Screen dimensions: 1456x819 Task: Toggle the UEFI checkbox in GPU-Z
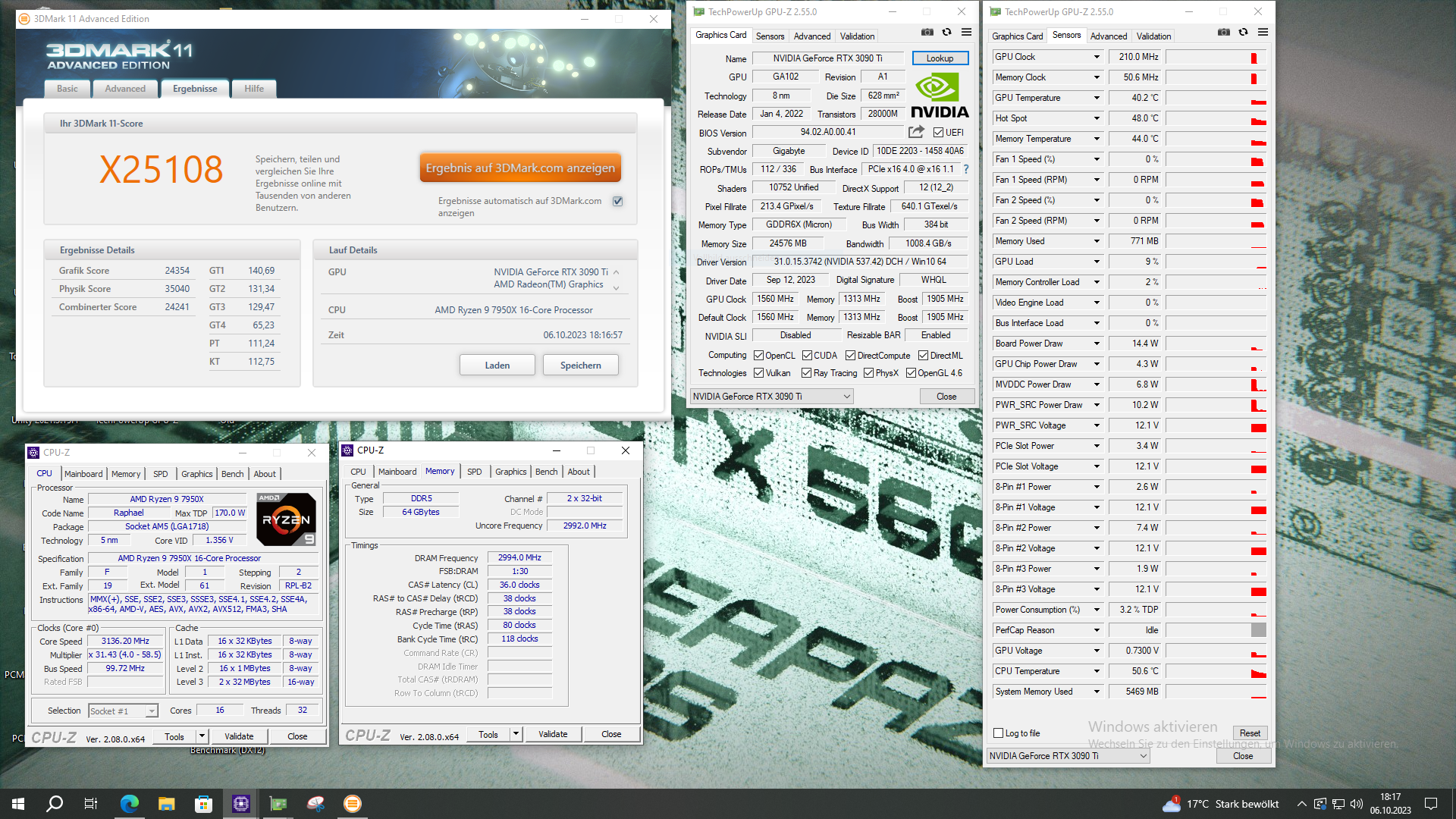point(939,133)
